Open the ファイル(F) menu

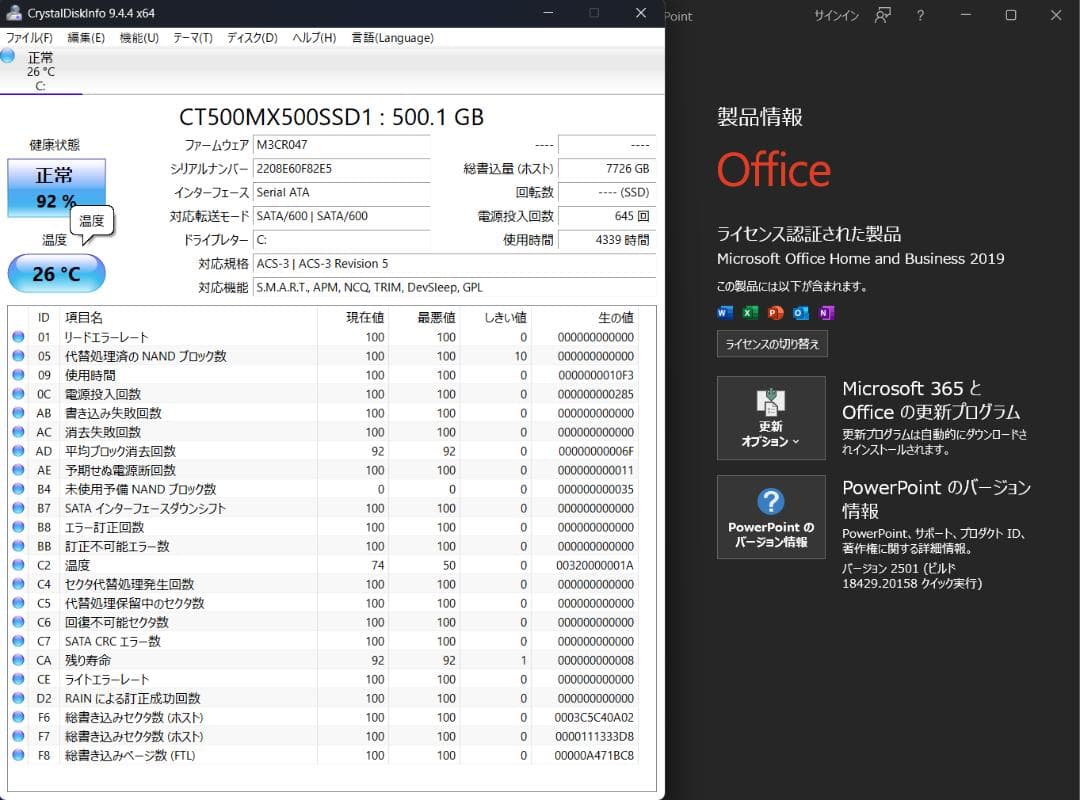click(x=29, y=37)
